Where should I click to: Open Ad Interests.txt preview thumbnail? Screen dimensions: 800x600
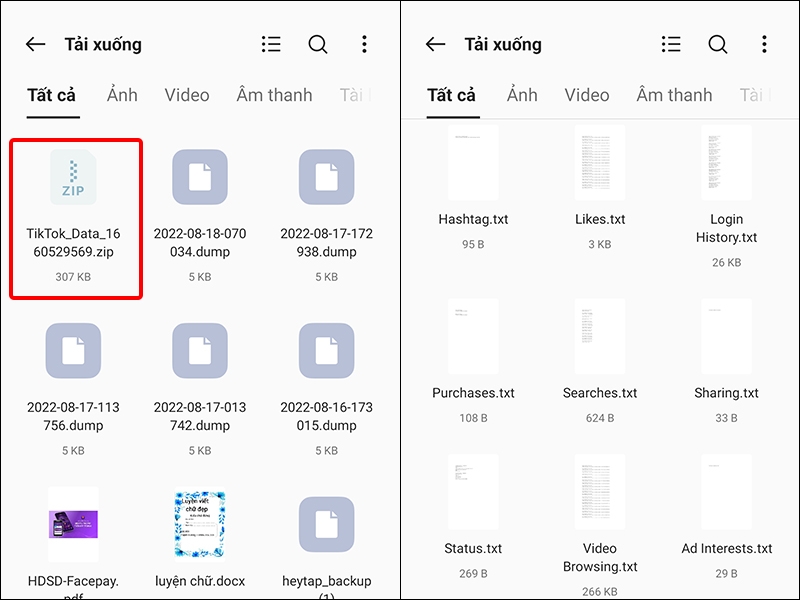coord(727,492)
